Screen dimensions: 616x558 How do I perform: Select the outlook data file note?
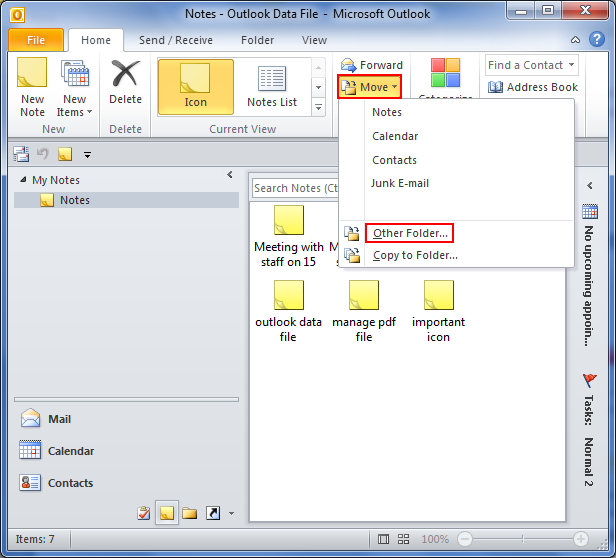[288, 311]
